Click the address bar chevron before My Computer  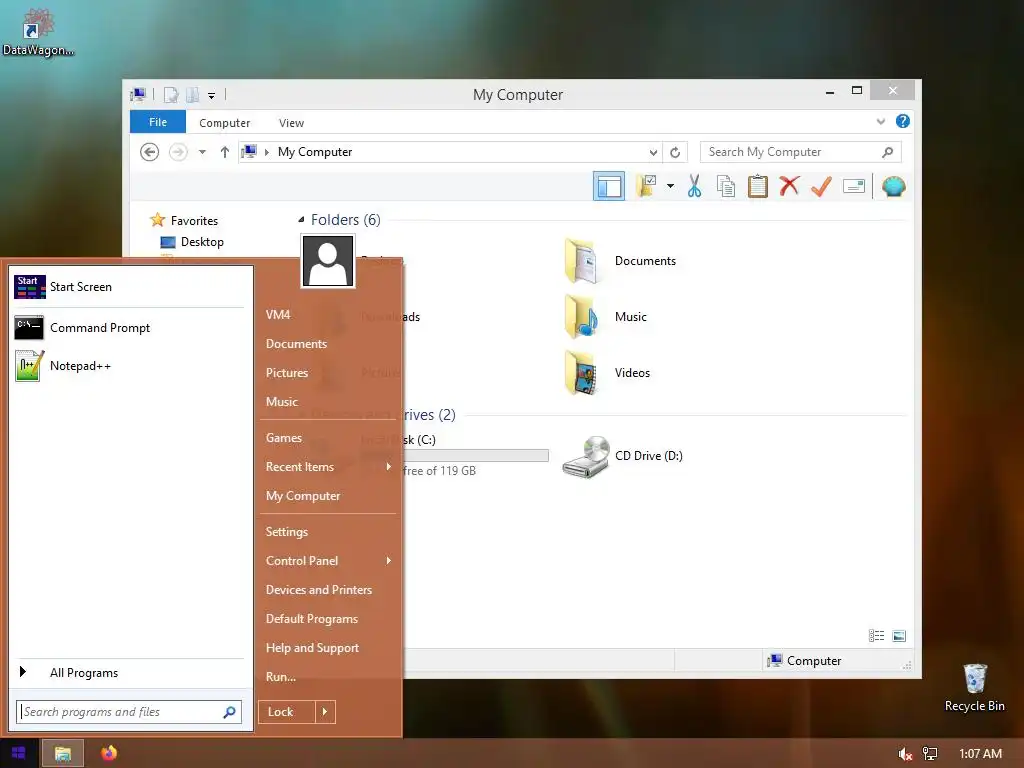coord(266,152)
